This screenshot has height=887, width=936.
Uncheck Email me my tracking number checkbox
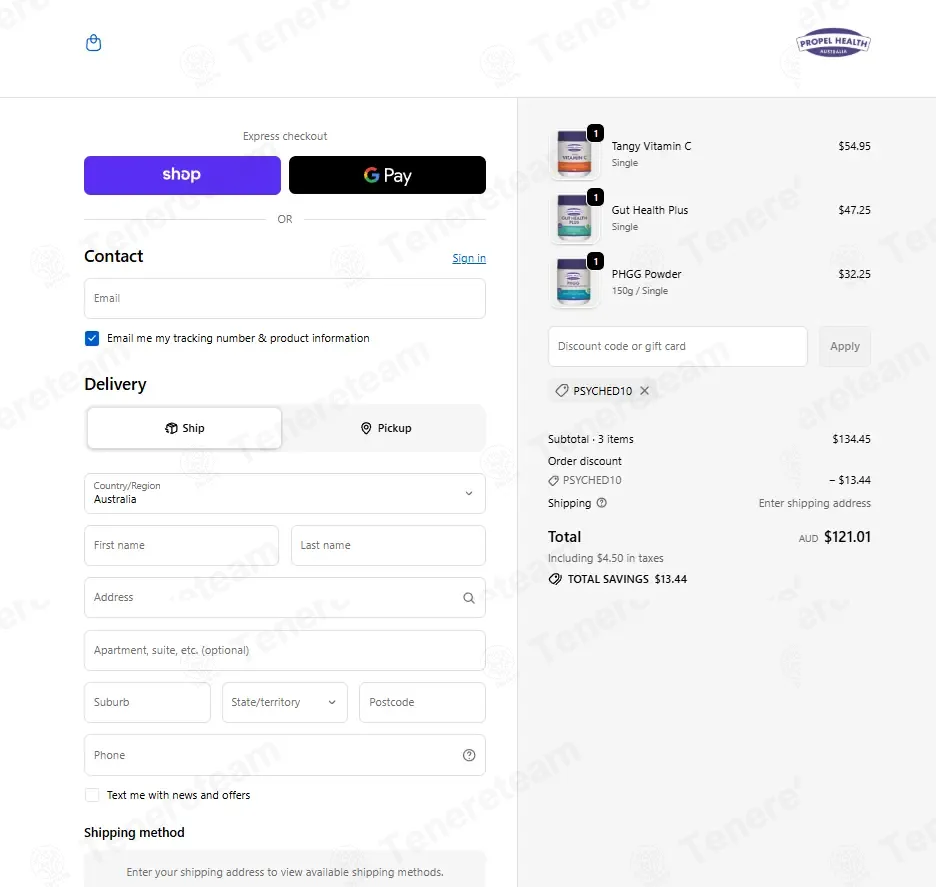click(92, 338)
